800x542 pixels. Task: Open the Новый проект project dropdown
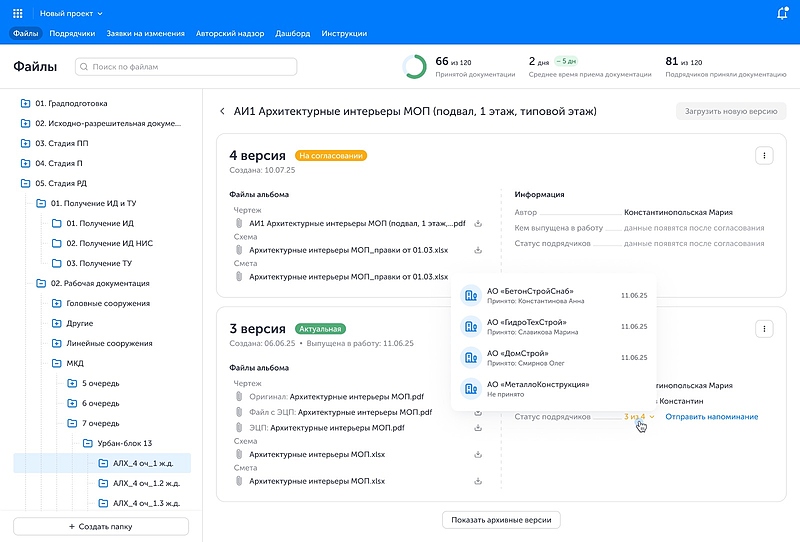point(71,14)
